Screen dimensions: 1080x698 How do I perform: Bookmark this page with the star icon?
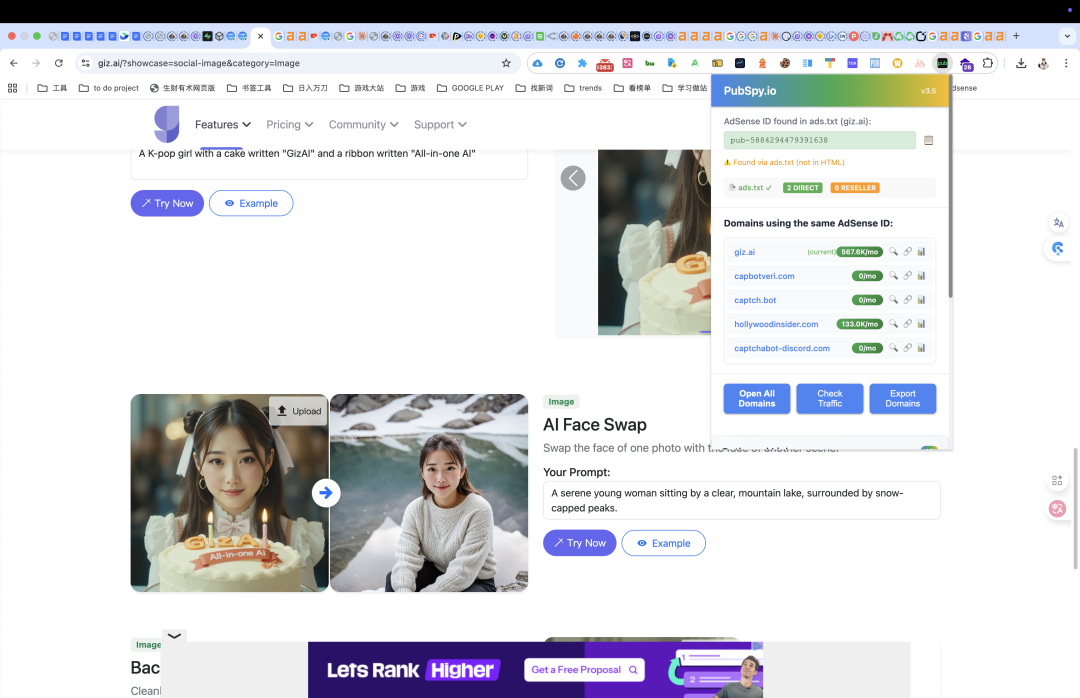coord(506,63)
